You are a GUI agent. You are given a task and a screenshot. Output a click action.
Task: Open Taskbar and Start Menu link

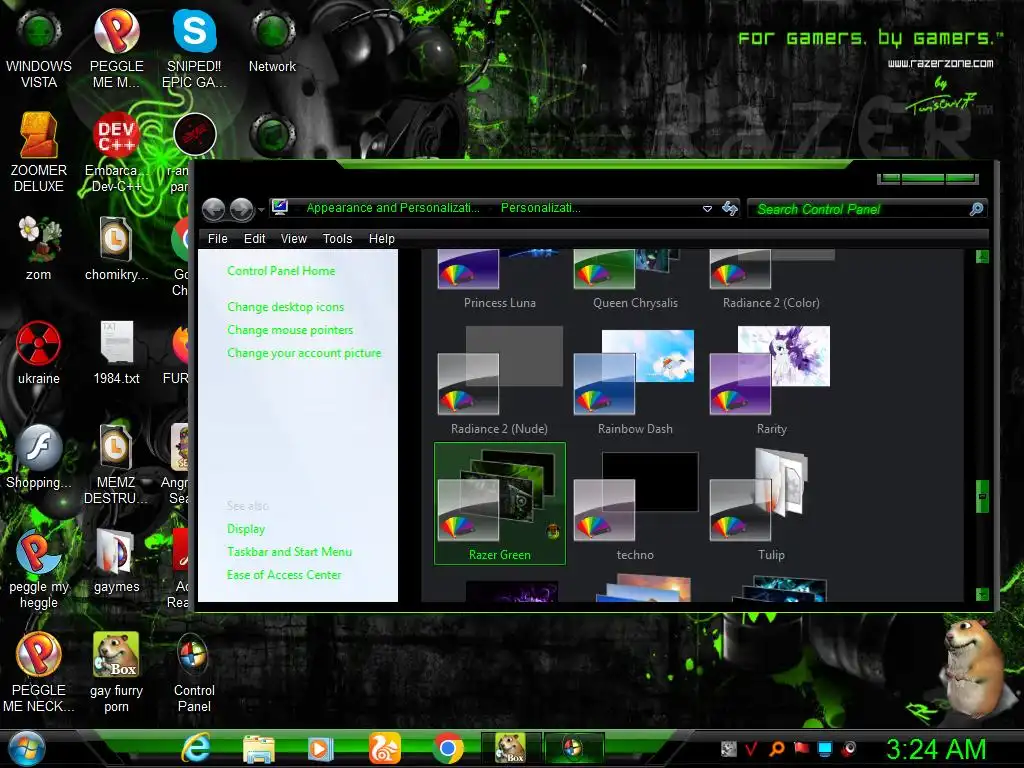289,552
